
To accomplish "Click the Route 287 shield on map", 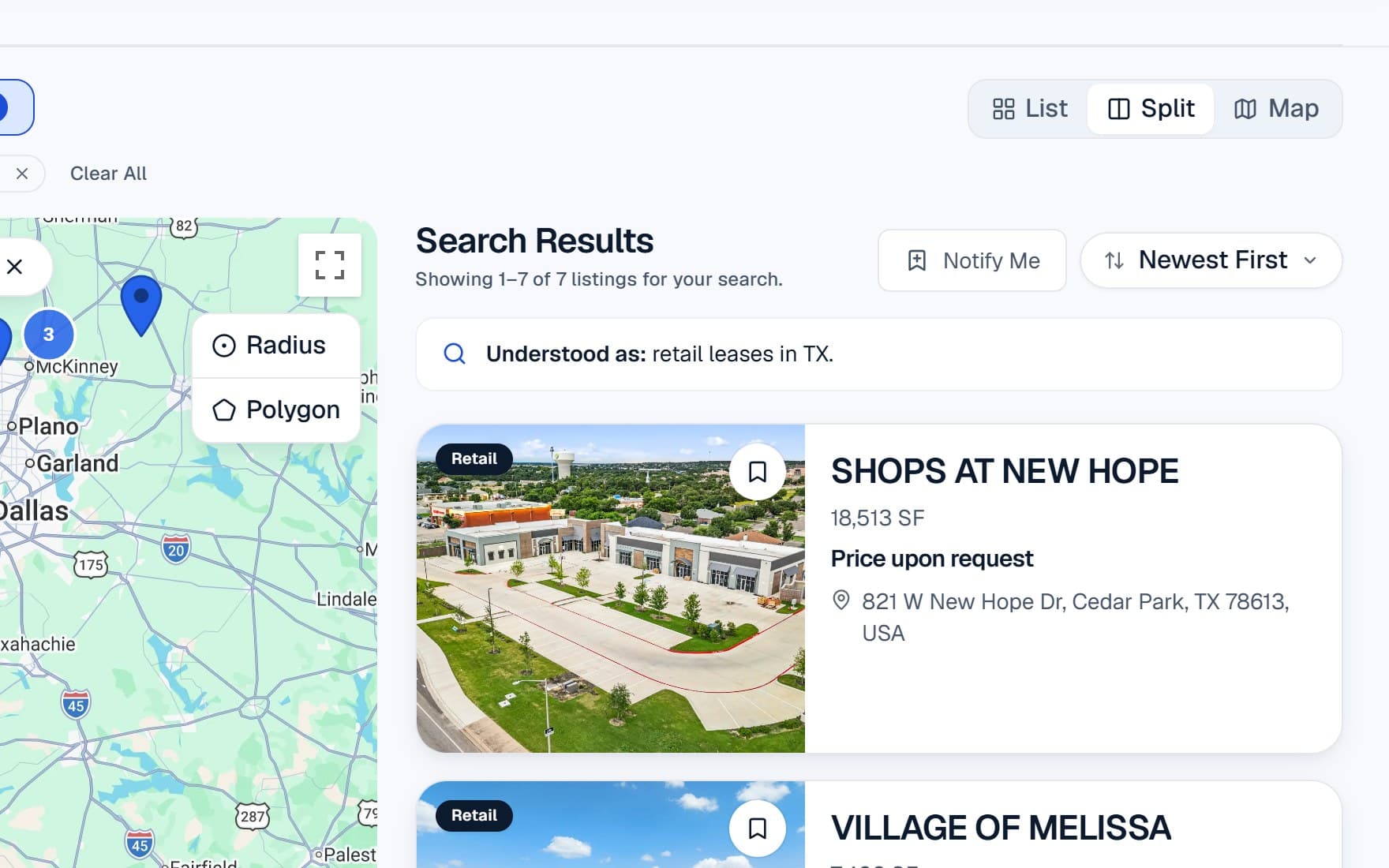I will tap(253, 817).
